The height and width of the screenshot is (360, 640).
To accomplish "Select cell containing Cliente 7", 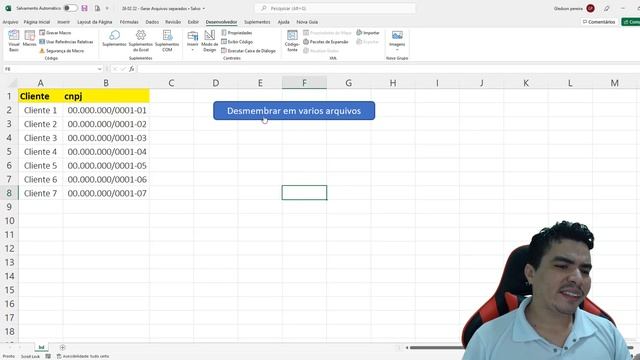I will pyautogui.click(x=40, y=193).
